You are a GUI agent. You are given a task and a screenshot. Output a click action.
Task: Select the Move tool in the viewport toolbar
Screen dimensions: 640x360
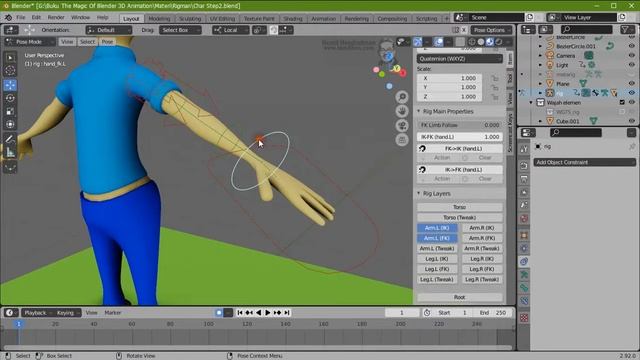click(x=10, y=85)
